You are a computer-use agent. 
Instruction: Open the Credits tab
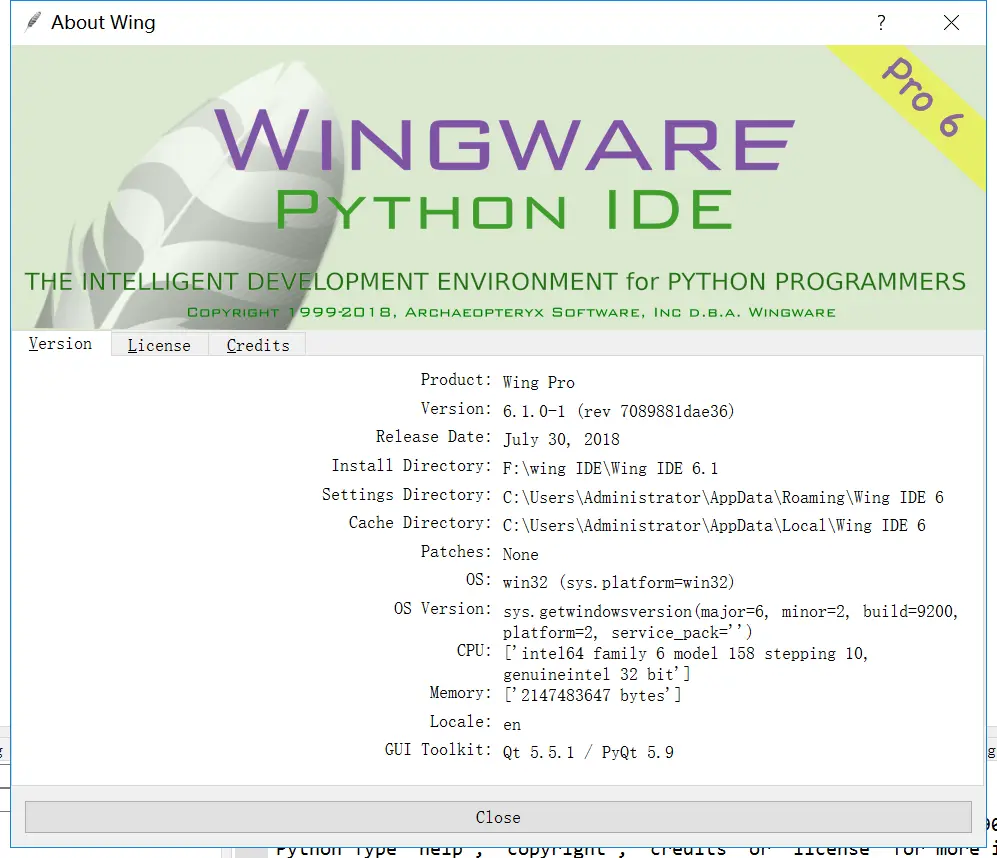tap(258, 345)
